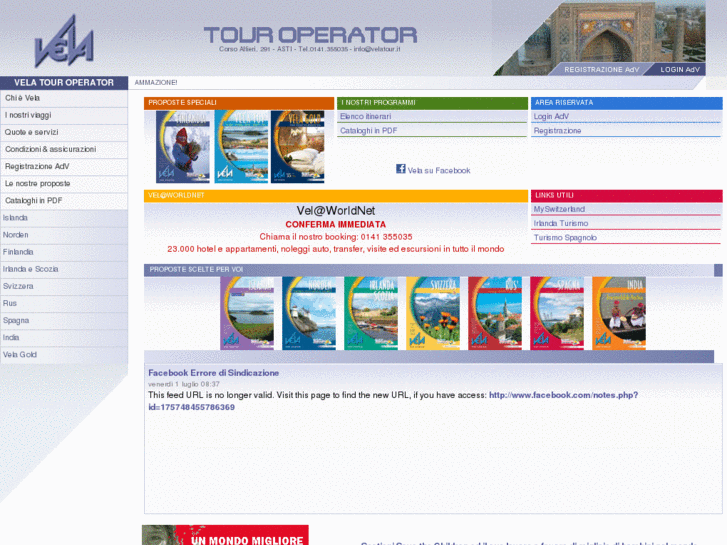Open the Svizzera catalog thumbnail

[x=433, y=313]
